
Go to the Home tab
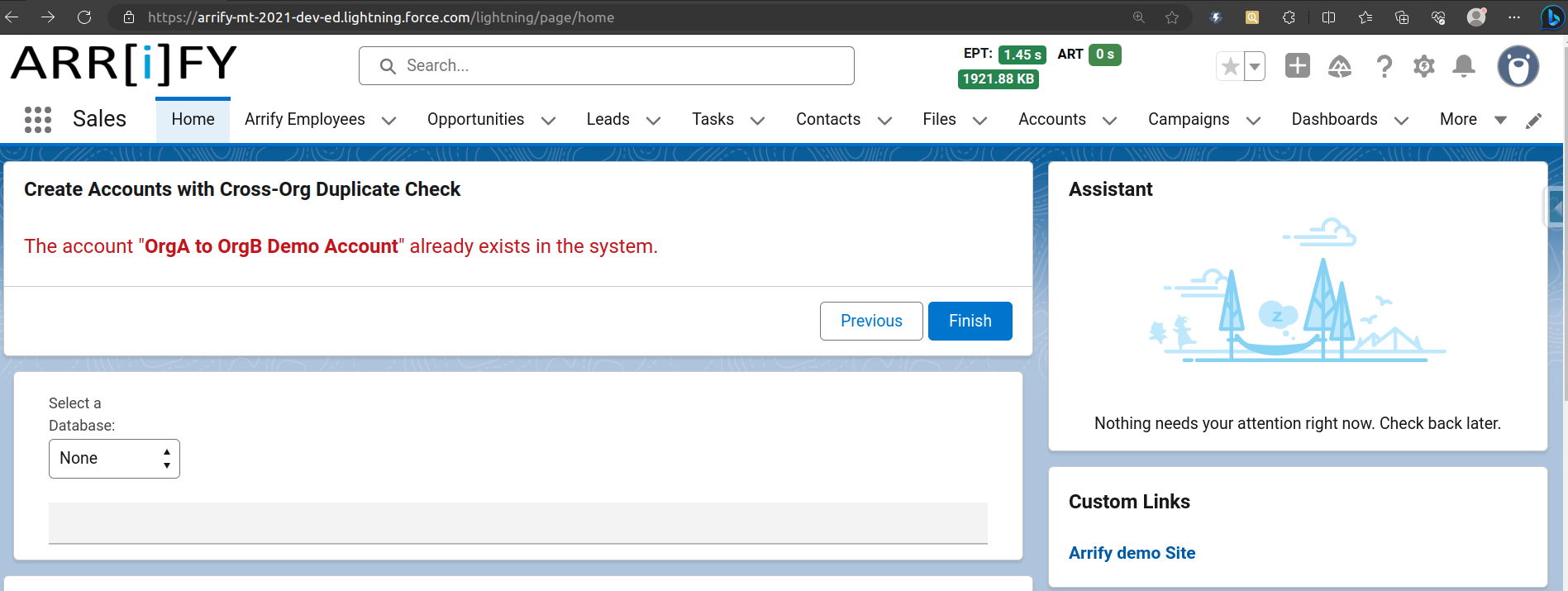[x=193, y=120]
